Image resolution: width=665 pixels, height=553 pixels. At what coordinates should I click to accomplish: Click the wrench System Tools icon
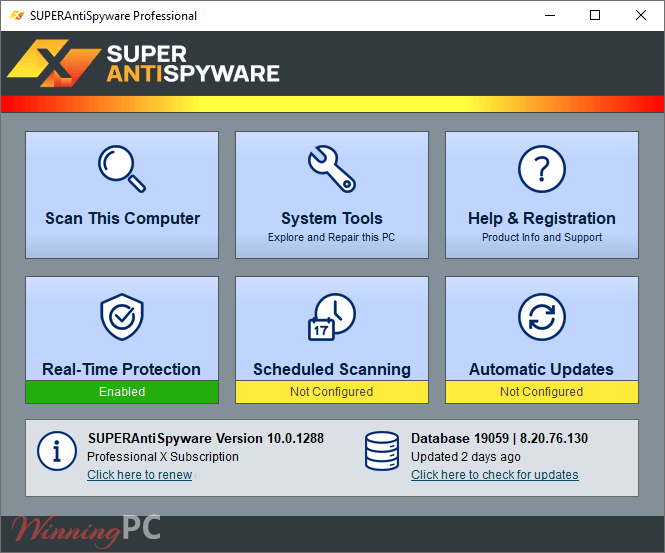point(332,169)
